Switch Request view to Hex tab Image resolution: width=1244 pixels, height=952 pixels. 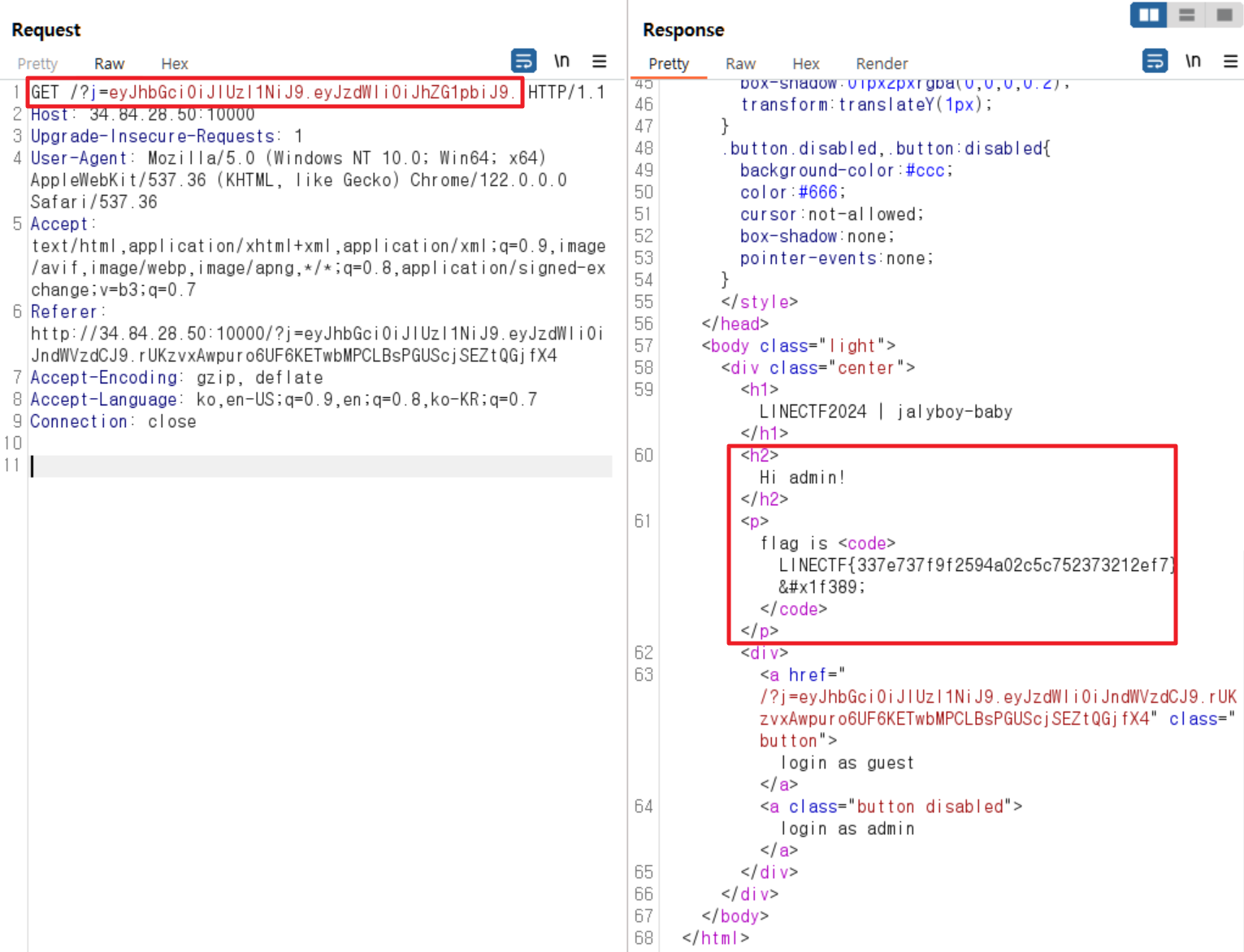(174, 63)
